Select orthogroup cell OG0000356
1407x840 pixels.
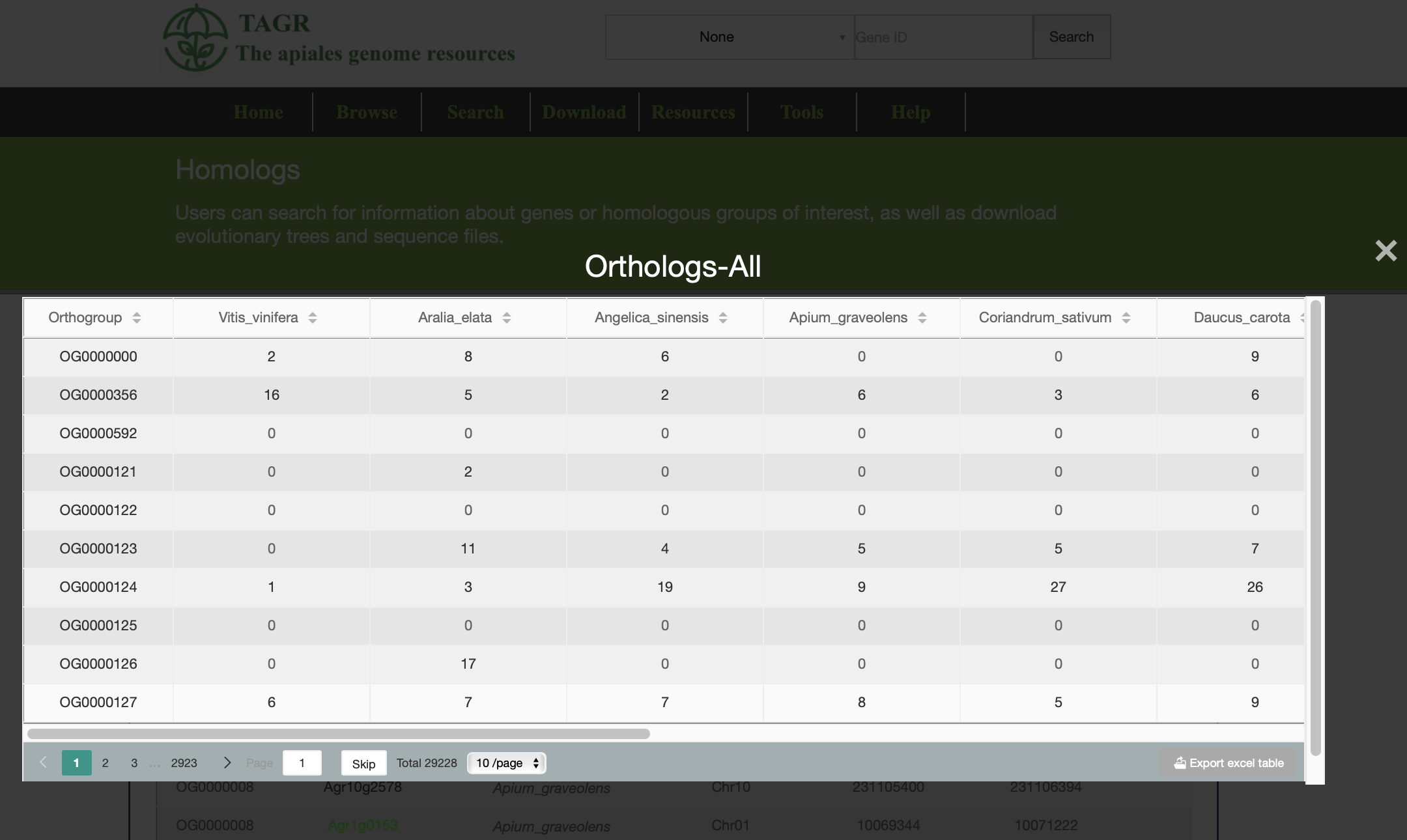point(98,395)
